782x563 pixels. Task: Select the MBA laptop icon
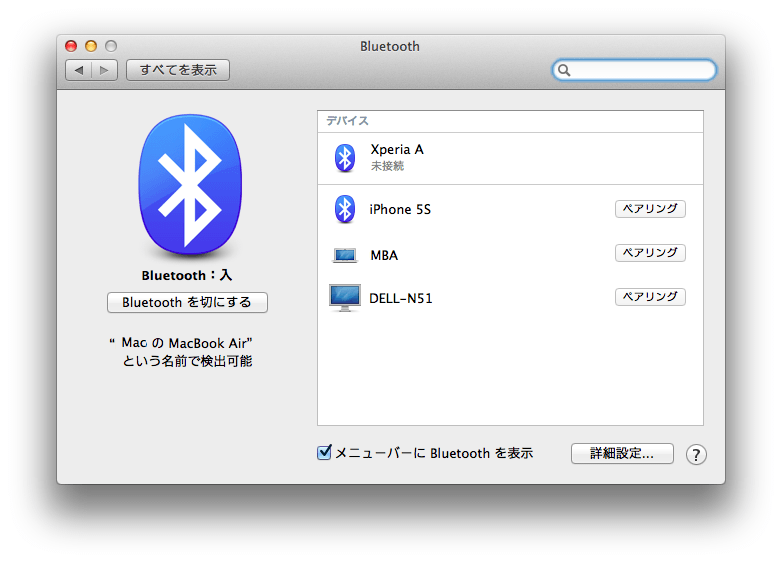345,256
